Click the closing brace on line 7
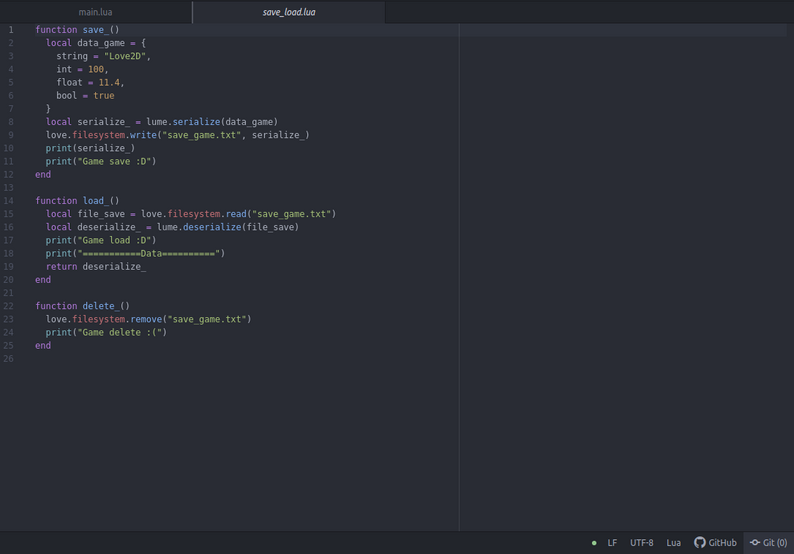794x554 pixels. pos(48,109)
